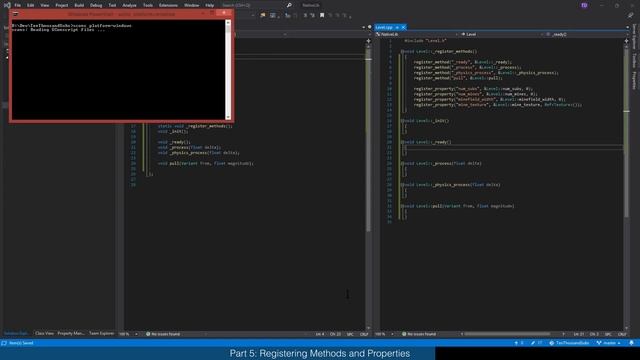Open the Help menu
The width and height of the screenshot is (640, 360).
click(209, 5)
